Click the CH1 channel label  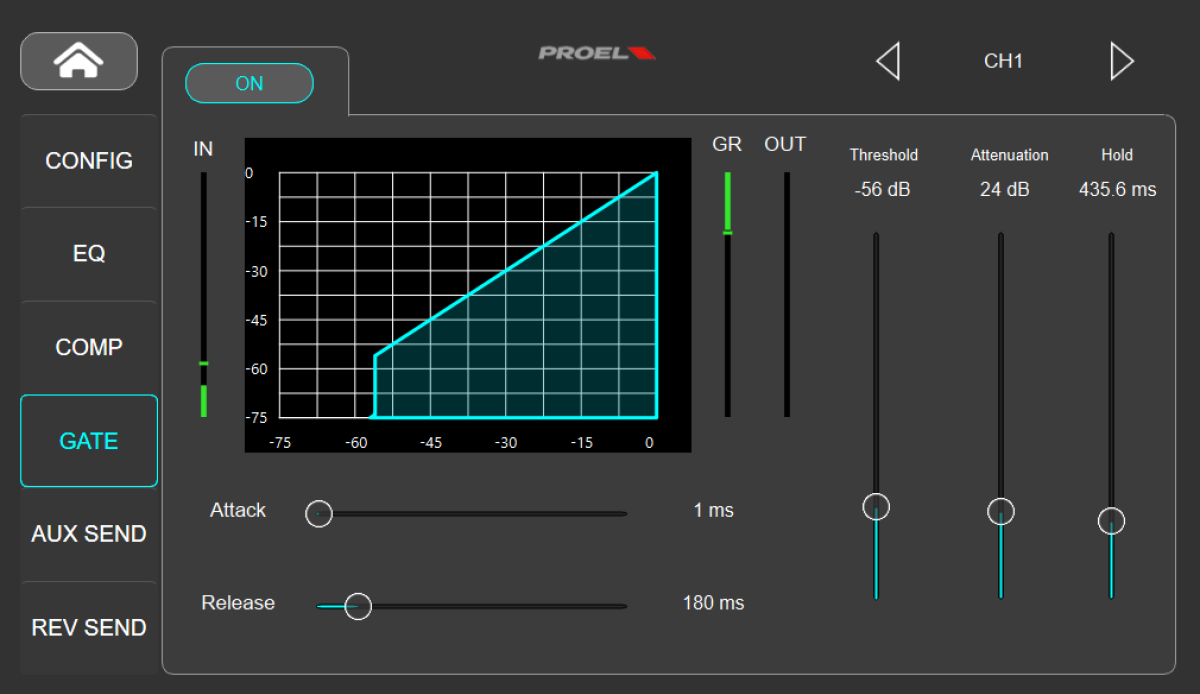(1003, 61)
